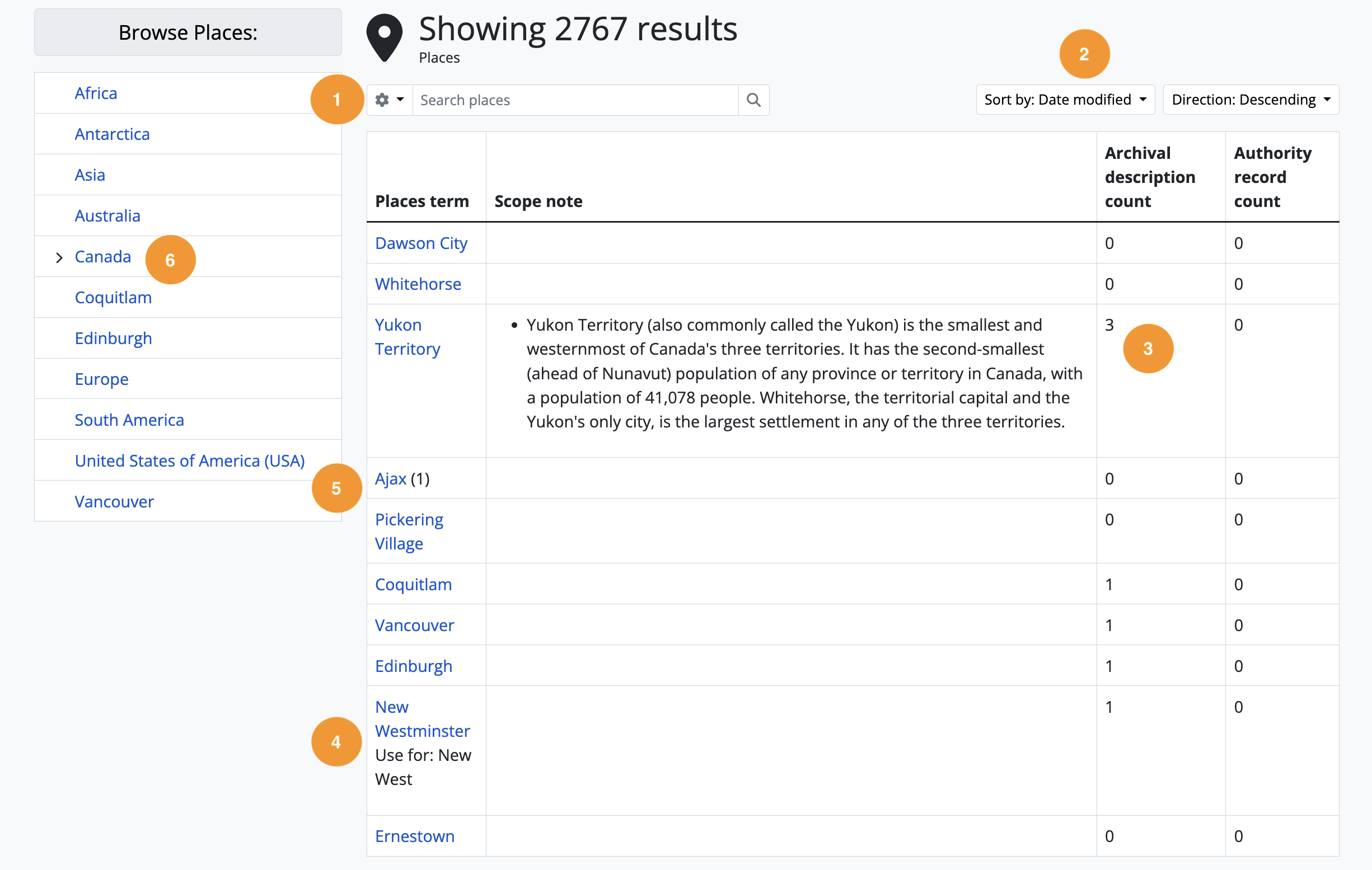Open United States of America (USA) place
The width and height of the screenshot is (1372, 870).
coord(190,460)
